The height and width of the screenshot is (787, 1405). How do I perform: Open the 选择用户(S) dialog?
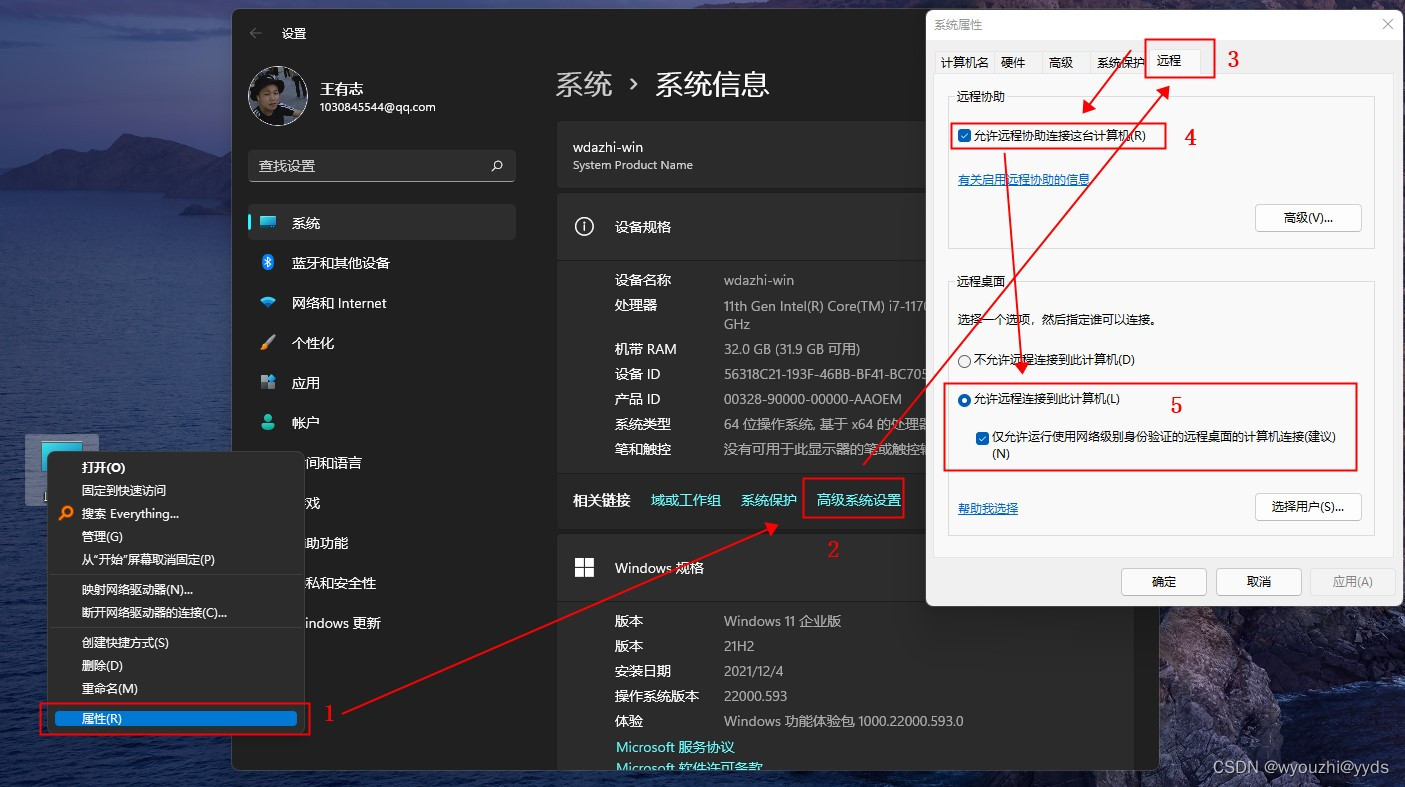tap(1308, 507)
